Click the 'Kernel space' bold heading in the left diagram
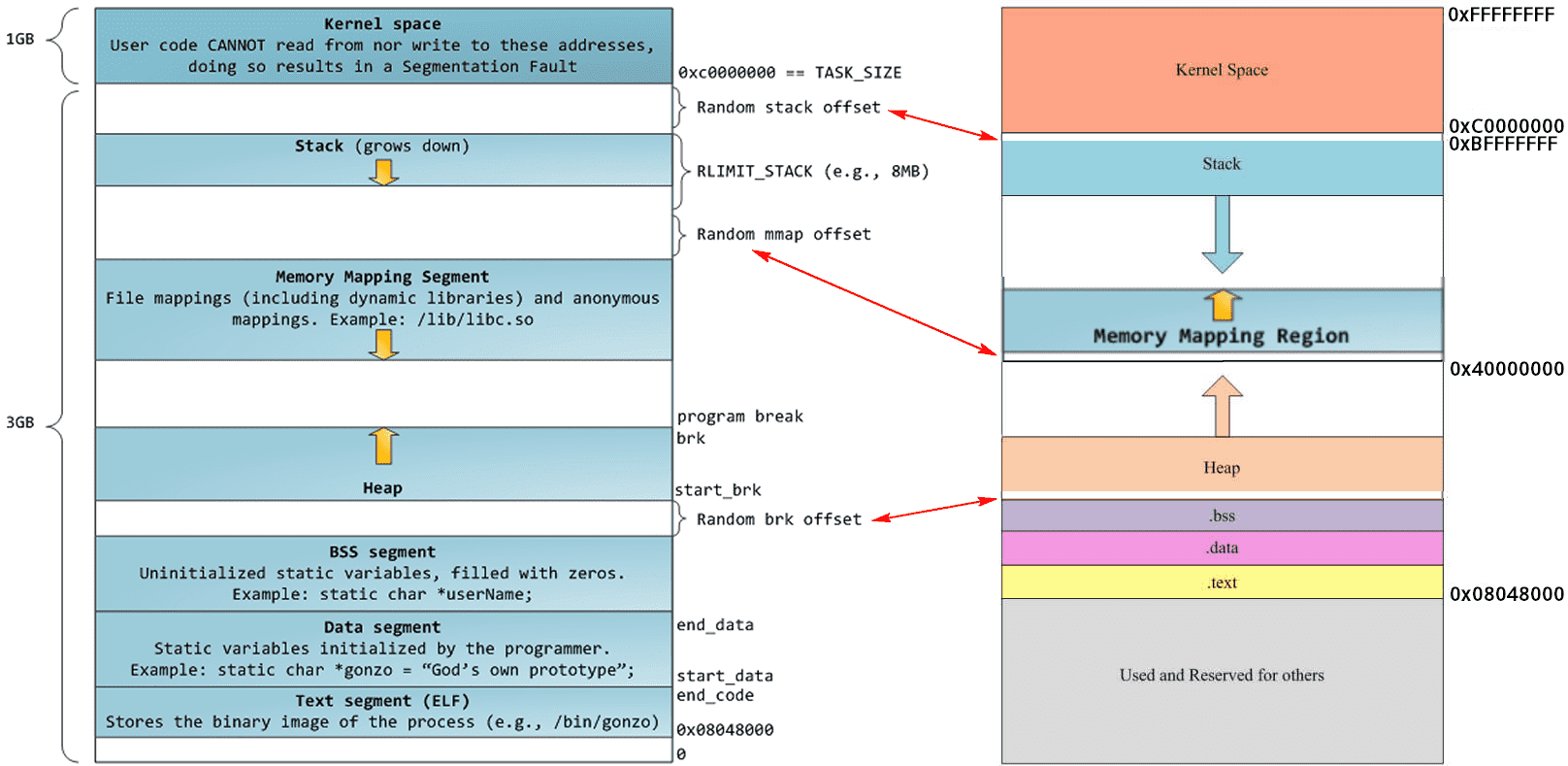 coord(382,23)
